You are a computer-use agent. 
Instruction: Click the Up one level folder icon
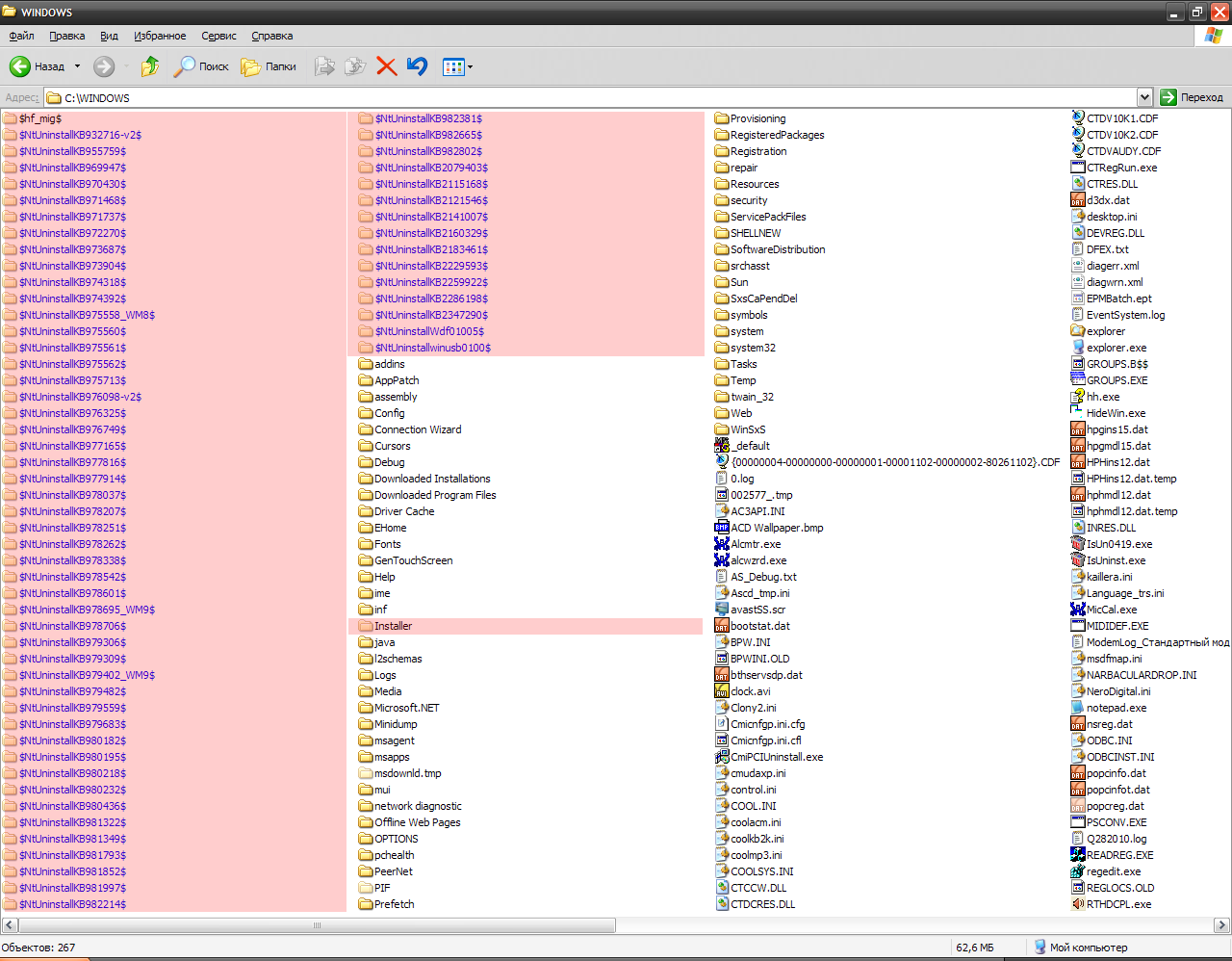[150, 66]
